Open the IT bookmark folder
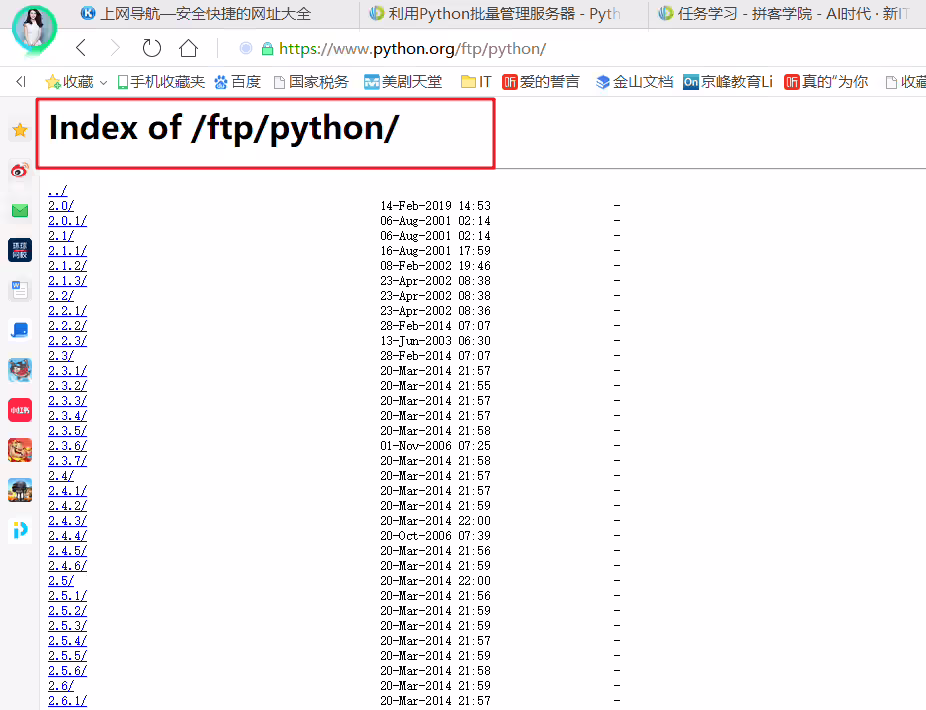 [476, 82]
